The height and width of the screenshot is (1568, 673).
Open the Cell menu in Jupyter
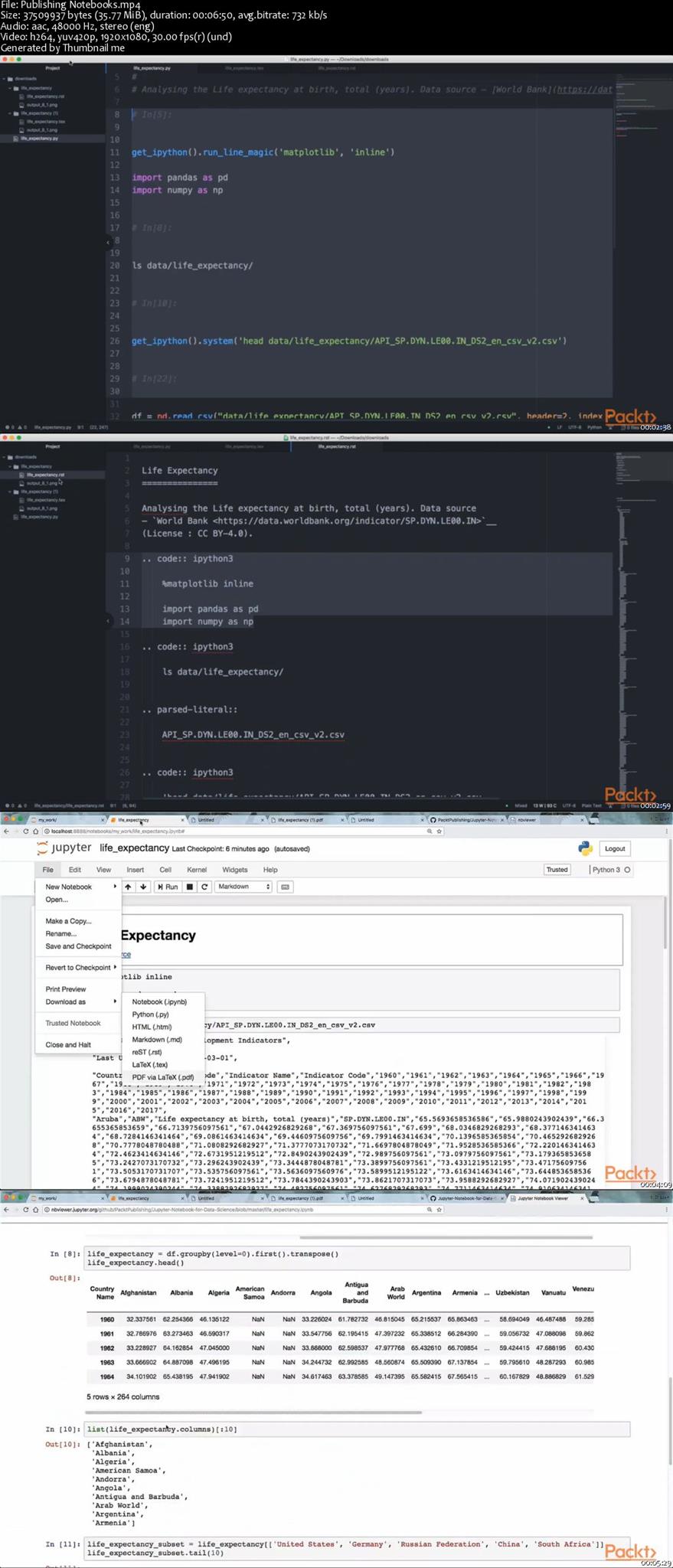pos(165,870)
